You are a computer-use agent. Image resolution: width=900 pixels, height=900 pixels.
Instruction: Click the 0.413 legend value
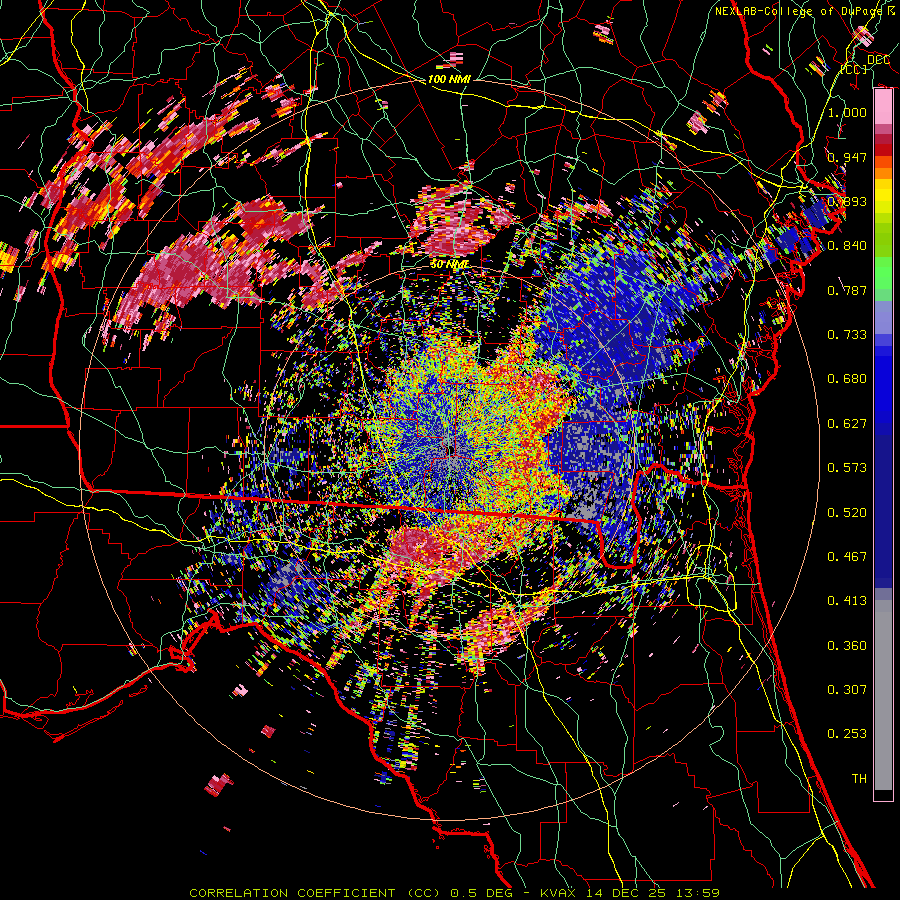[x=847, y=601]
